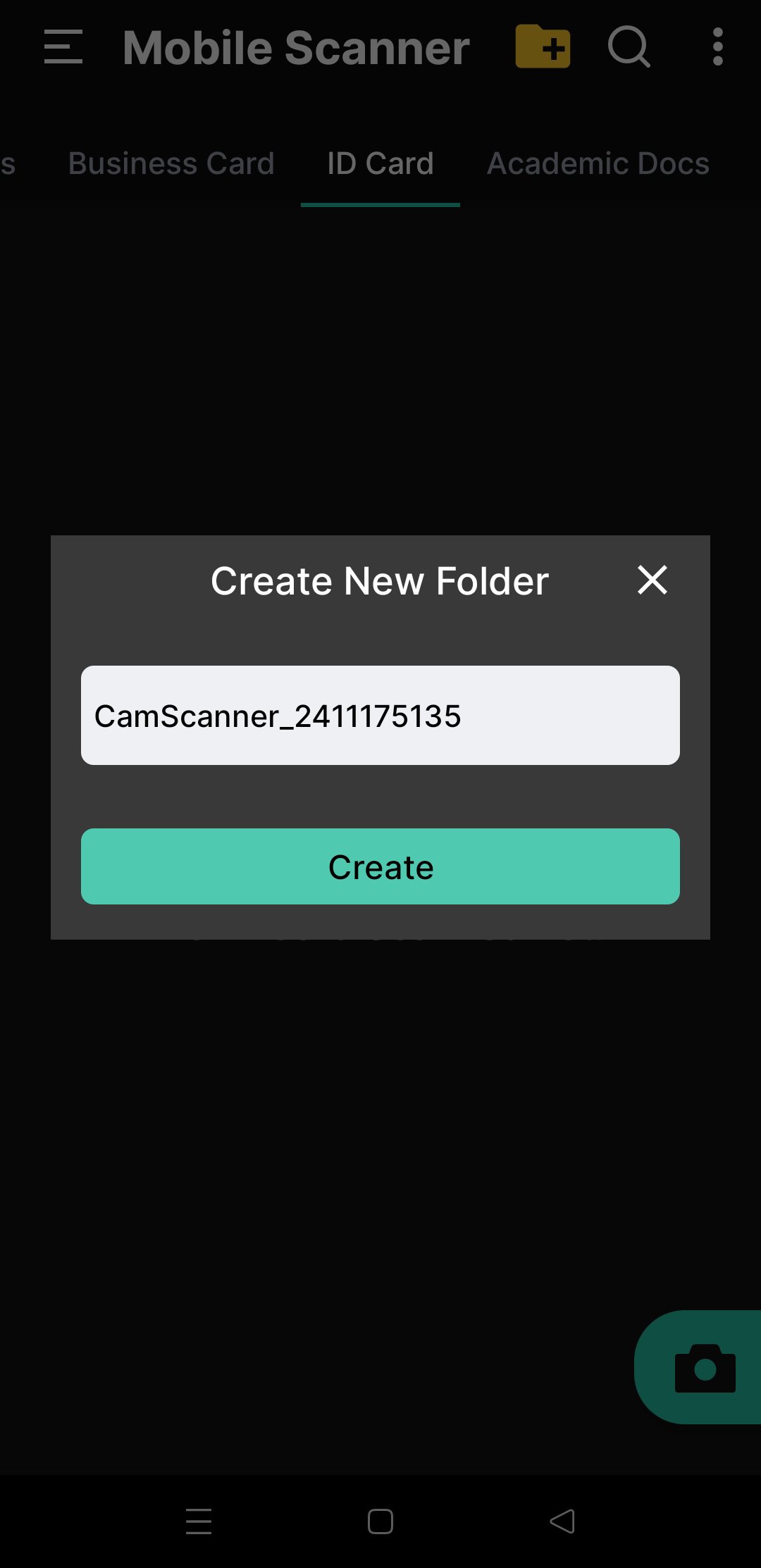Focus the folder name input field
Image resolution: width=761 pixels, height=1568 pixels.
(380, 715)
